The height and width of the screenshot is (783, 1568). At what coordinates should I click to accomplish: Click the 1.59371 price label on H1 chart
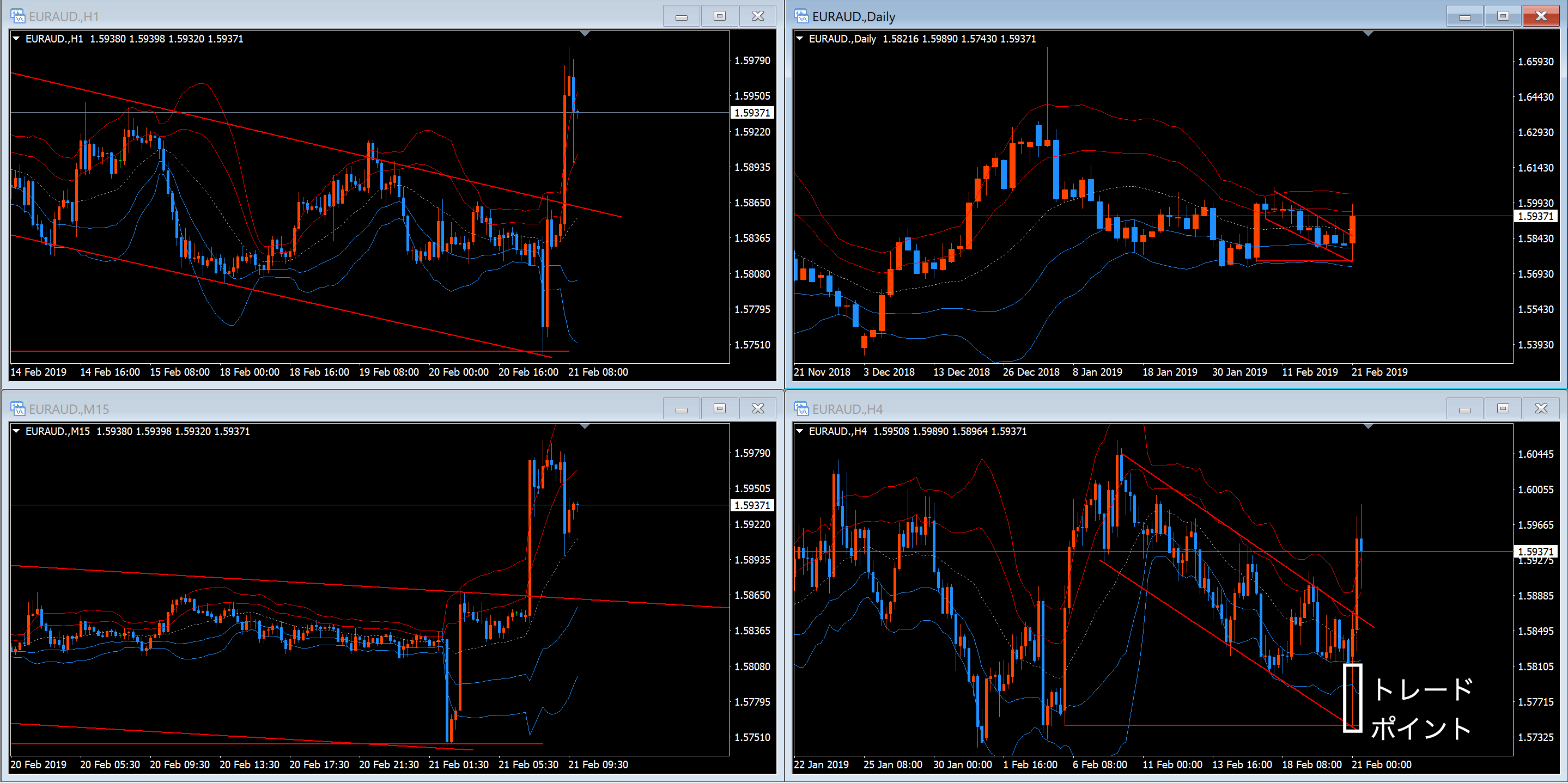point(752,113)
